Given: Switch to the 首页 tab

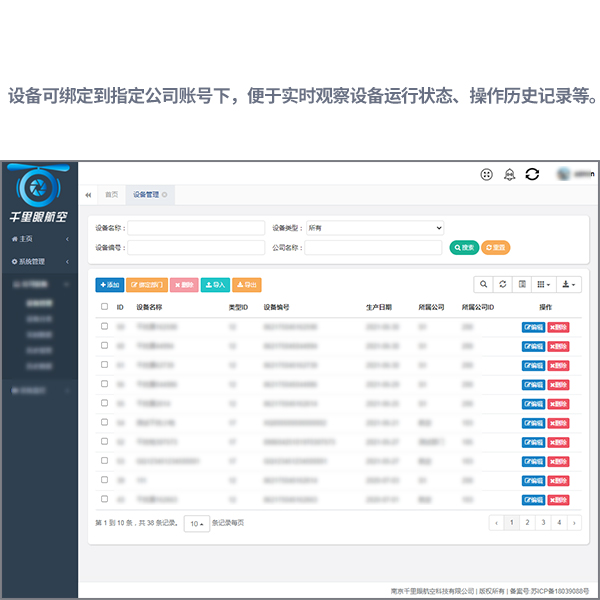Looking at the screenshot, I should pos(112,195).
